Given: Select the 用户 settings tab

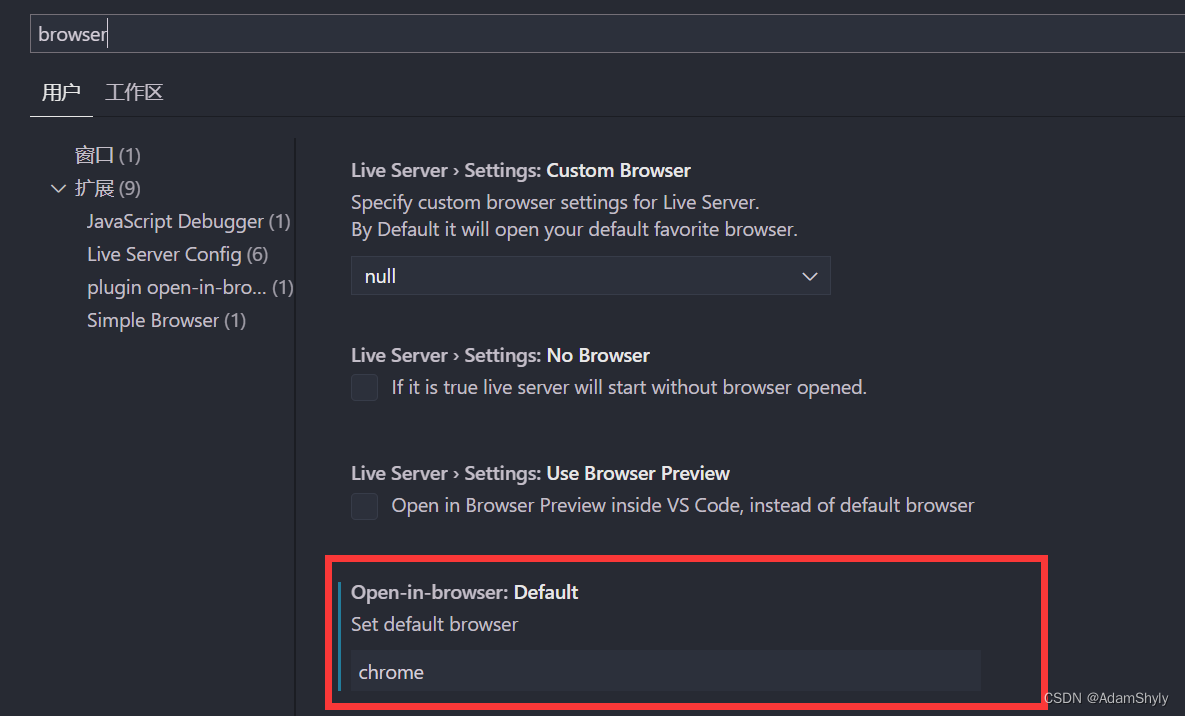Looking at the screenshot, I should pyautogui.click(x=61, y=92).
